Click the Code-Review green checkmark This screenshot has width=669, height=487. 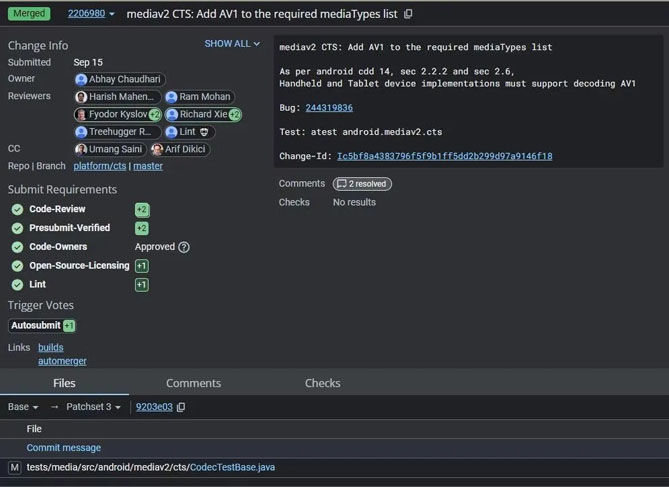point(17,210)
